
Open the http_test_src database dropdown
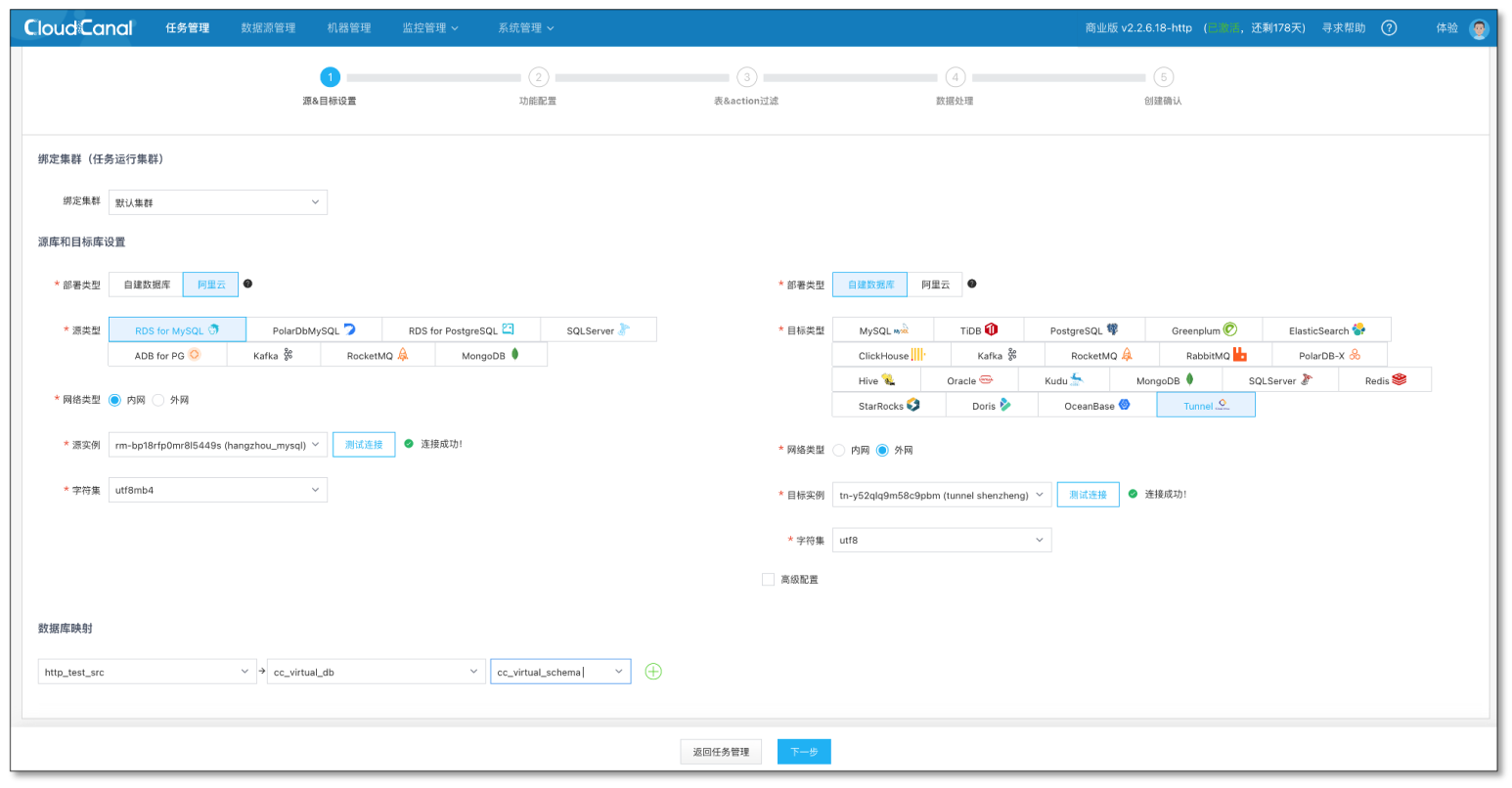[149, 672]
